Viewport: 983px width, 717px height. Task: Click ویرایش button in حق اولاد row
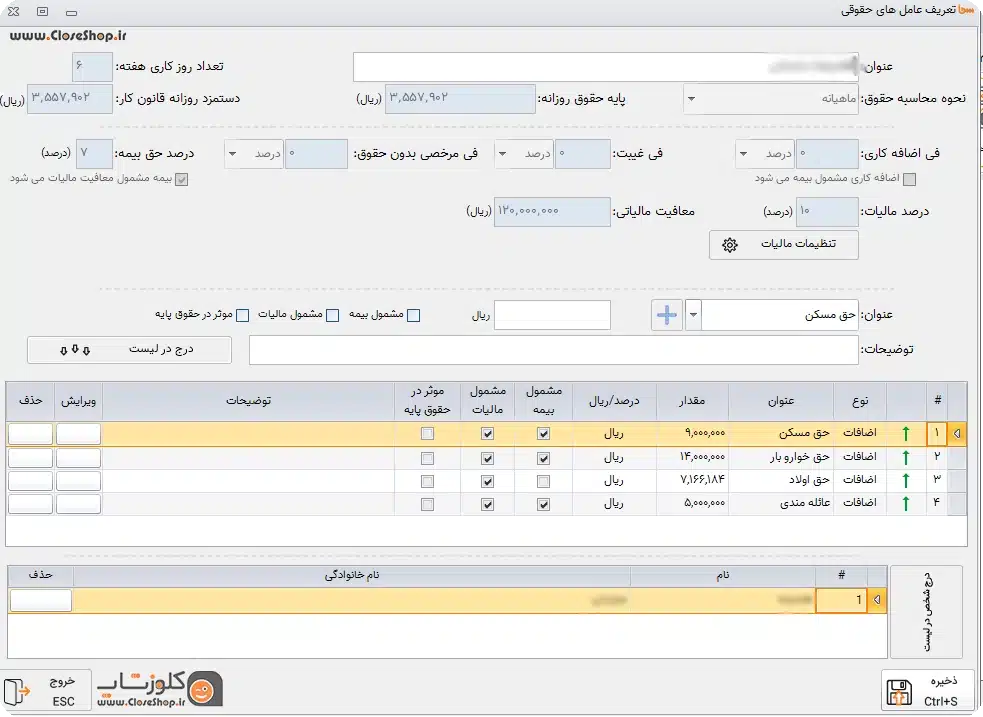[78, 481]
